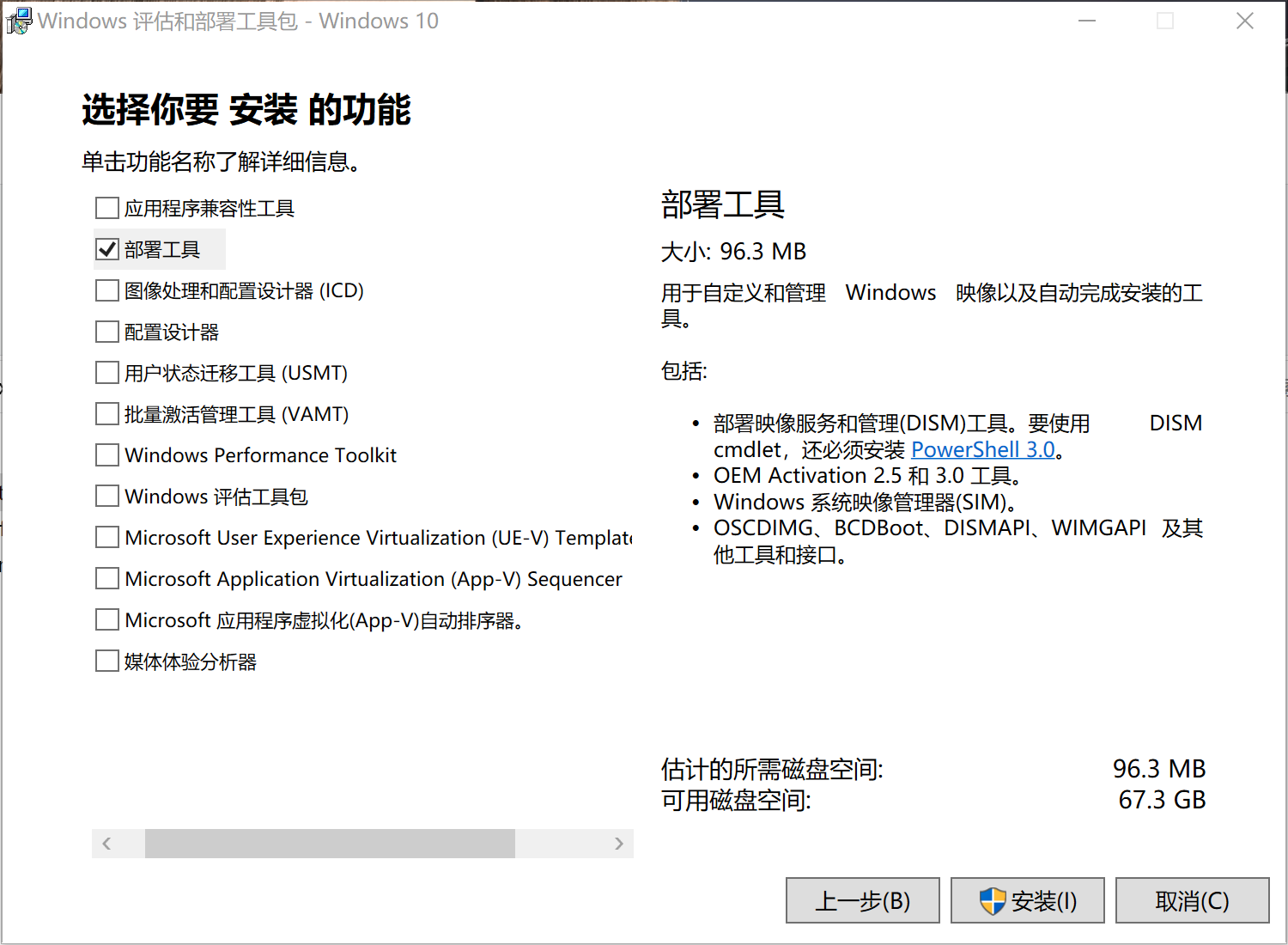Image resolution: width=1288 pixels, height=945 pixels.
Task: Check 图像处理和配置设计器 (ICD) option
Action: click(107, 291)
